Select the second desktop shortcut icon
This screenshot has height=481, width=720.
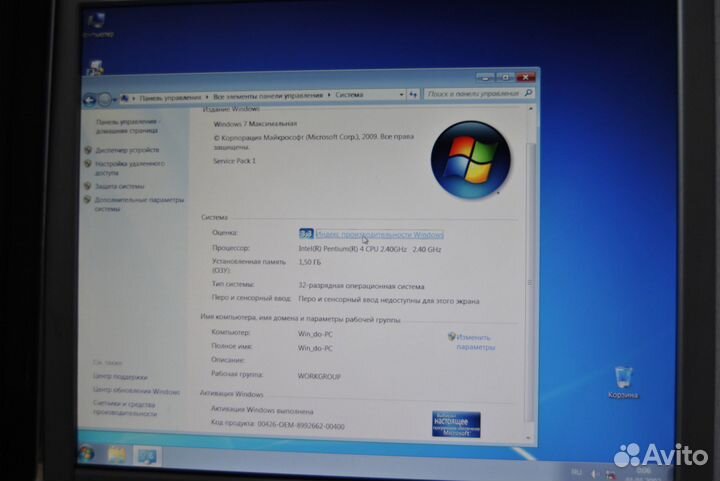click(x=95, y=68)
